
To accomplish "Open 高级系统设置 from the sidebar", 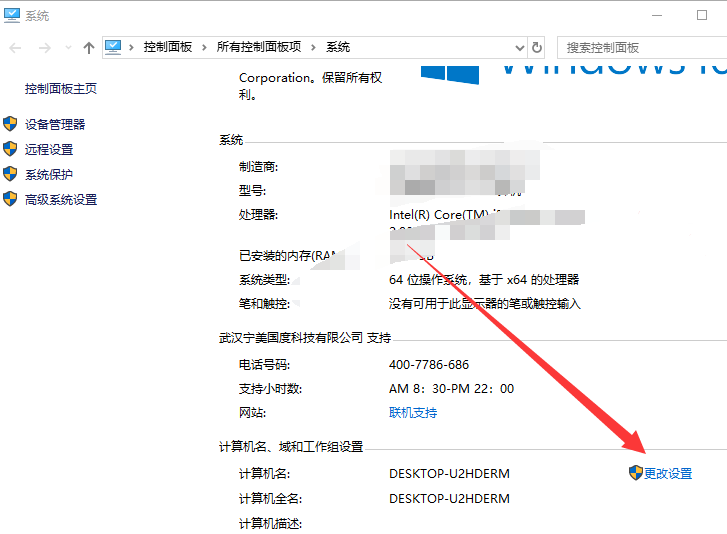I will click(x=61, y=199).
